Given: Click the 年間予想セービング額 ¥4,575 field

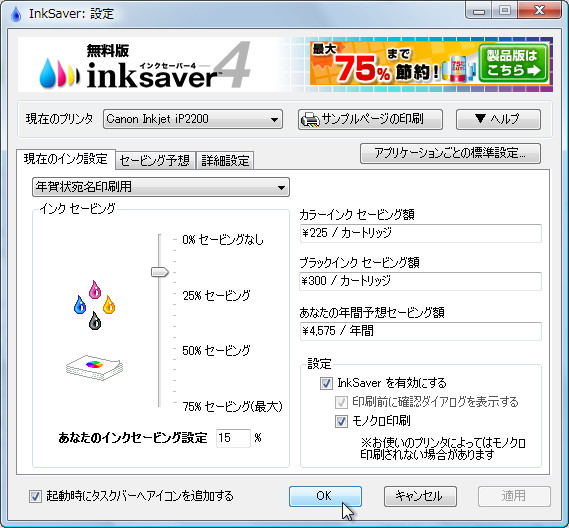Looking at the screenshot, I should tap(421, 331).
